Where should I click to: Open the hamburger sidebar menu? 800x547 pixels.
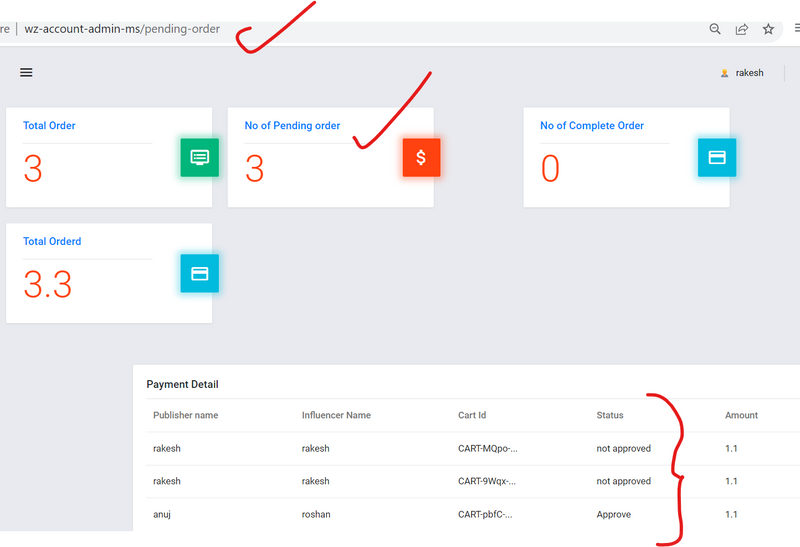click(26, 72)
